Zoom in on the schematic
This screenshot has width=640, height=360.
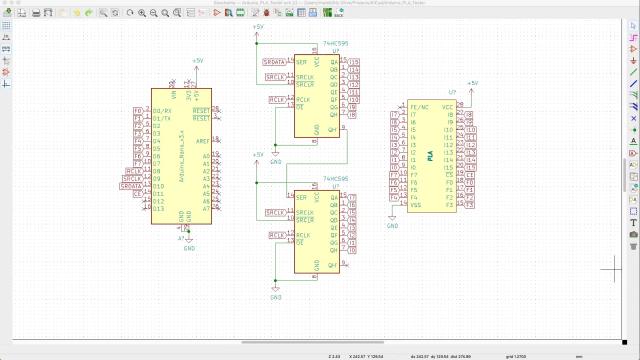tap(142, 13)
